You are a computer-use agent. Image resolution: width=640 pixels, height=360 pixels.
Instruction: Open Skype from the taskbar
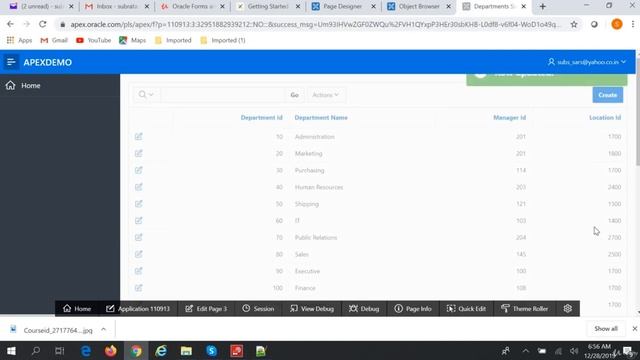[211, 351]
